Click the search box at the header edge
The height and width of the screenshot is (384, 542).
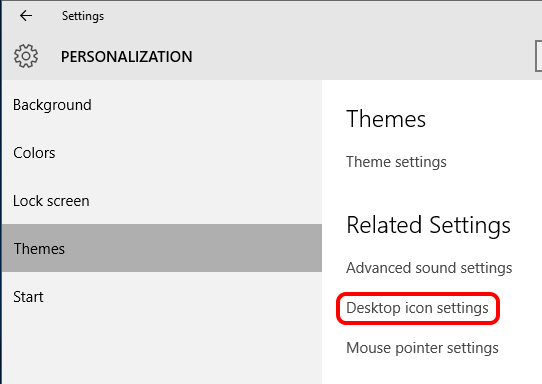pyautogui.click(x=539, y=56)
